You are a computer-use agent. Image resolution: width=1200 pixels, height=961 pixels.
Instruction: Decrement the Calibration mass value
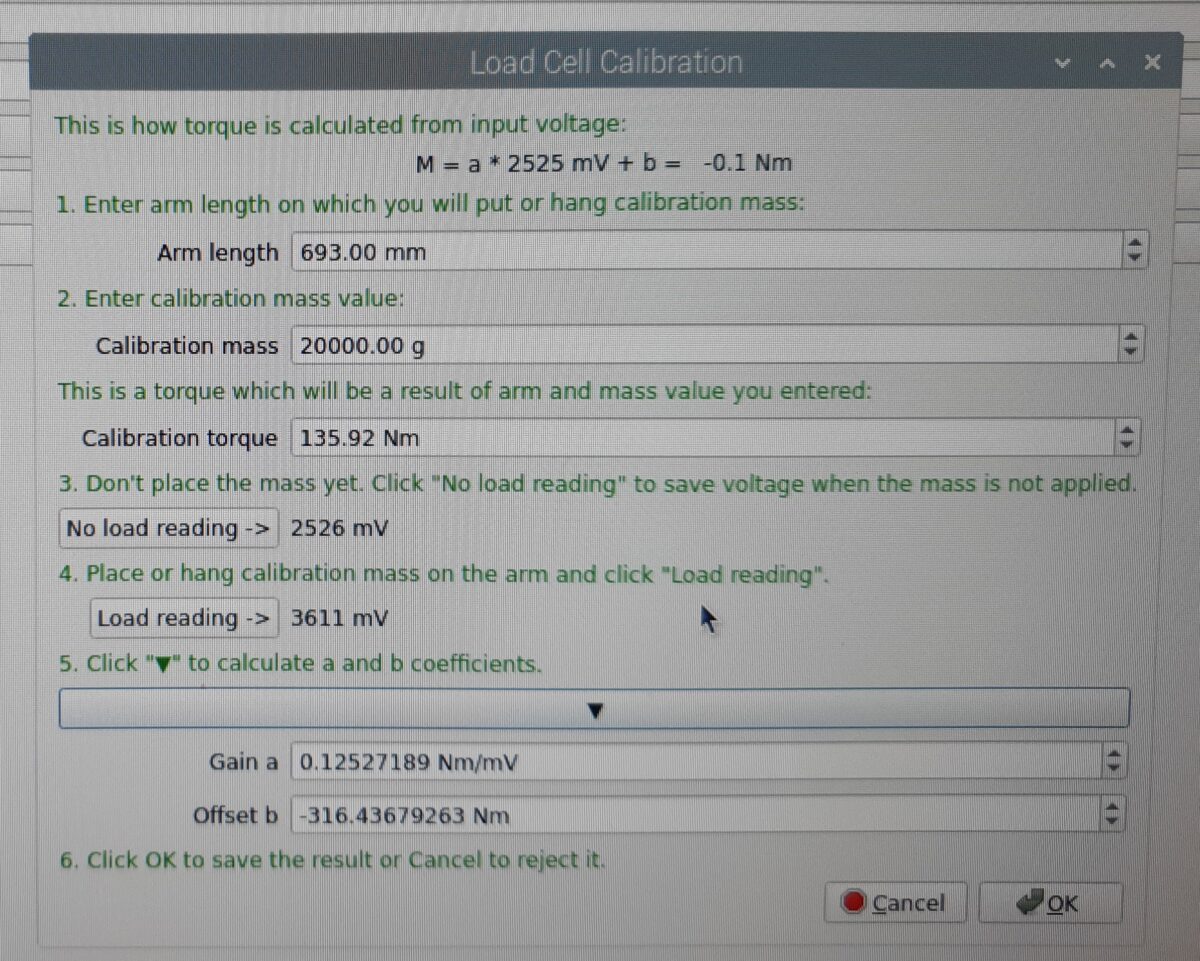1129,351
